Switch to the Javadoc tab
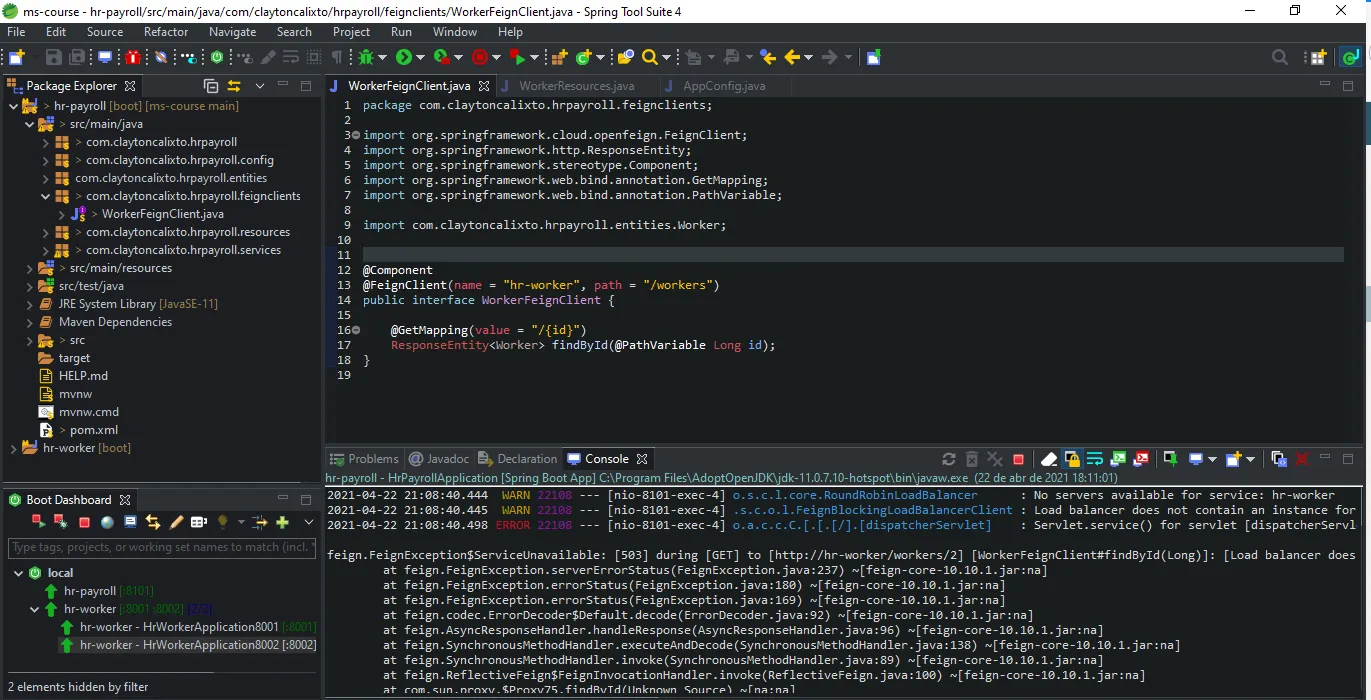This screenshot has width=1371, height=700. pos(438,459)
